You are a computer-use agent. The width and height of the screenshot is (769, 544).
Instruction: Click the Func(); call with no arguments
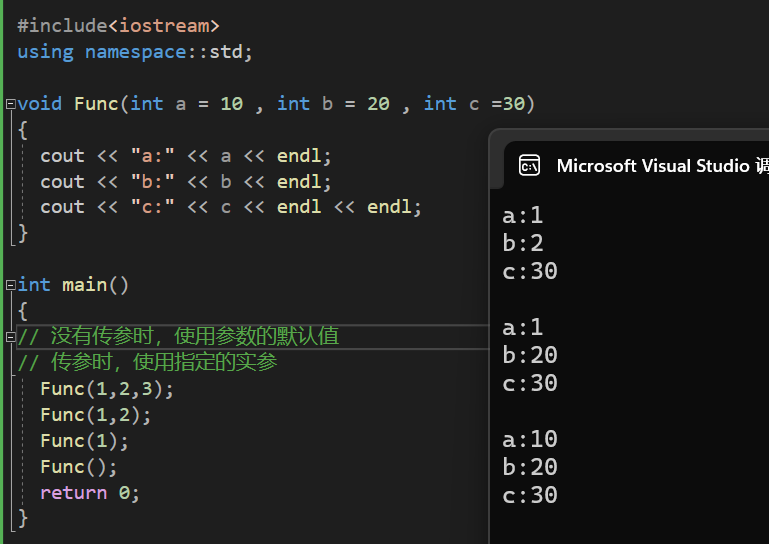[x=79, y=467]
